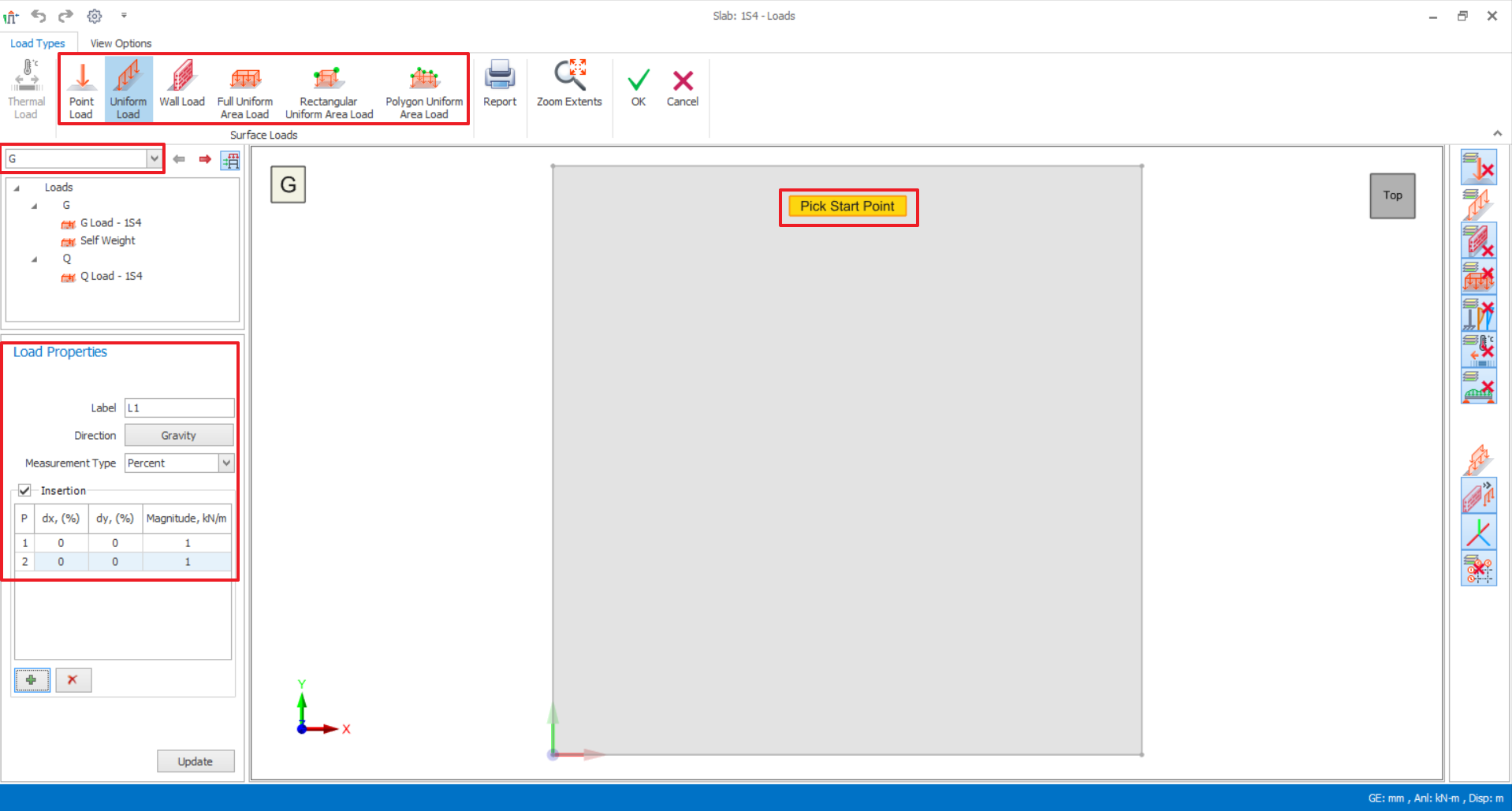Open the Measurement Type dropdown
Image resolution: width=1512 pixels, height=811 pixels.
tap(226, 463)
